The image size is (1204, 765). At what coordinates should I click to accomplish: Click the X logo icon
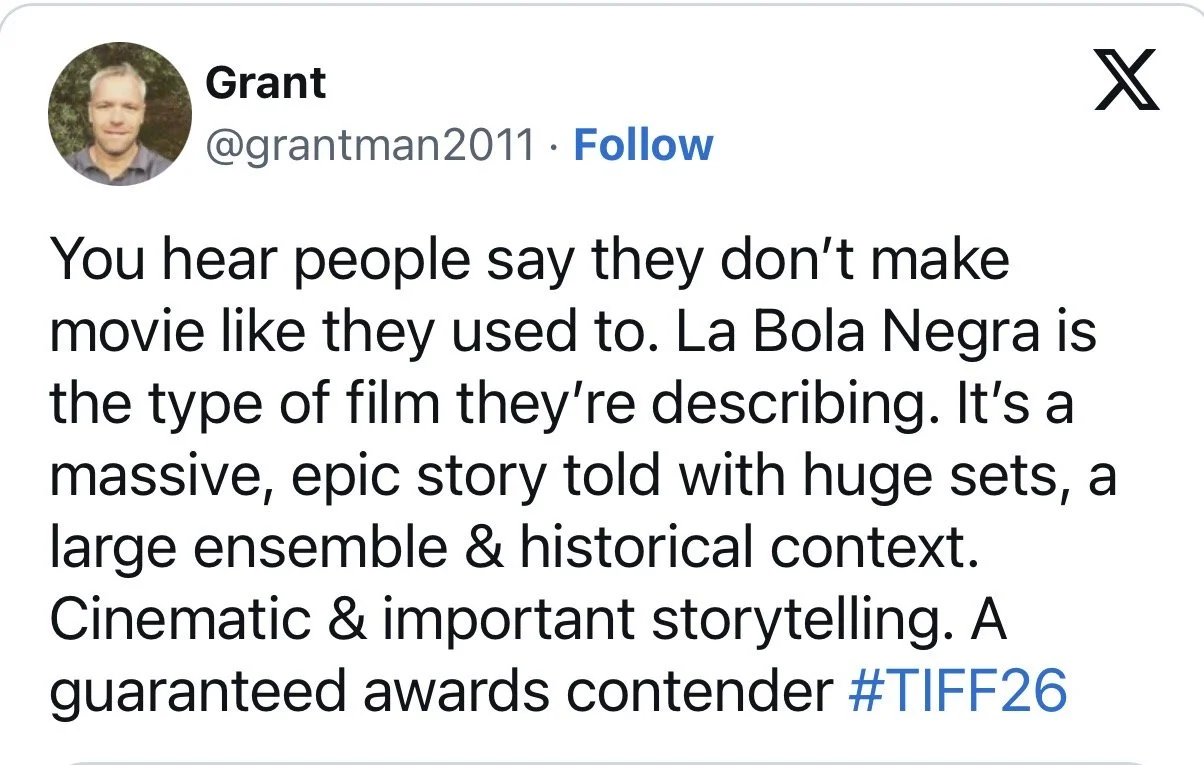[x=1126, y=80]
